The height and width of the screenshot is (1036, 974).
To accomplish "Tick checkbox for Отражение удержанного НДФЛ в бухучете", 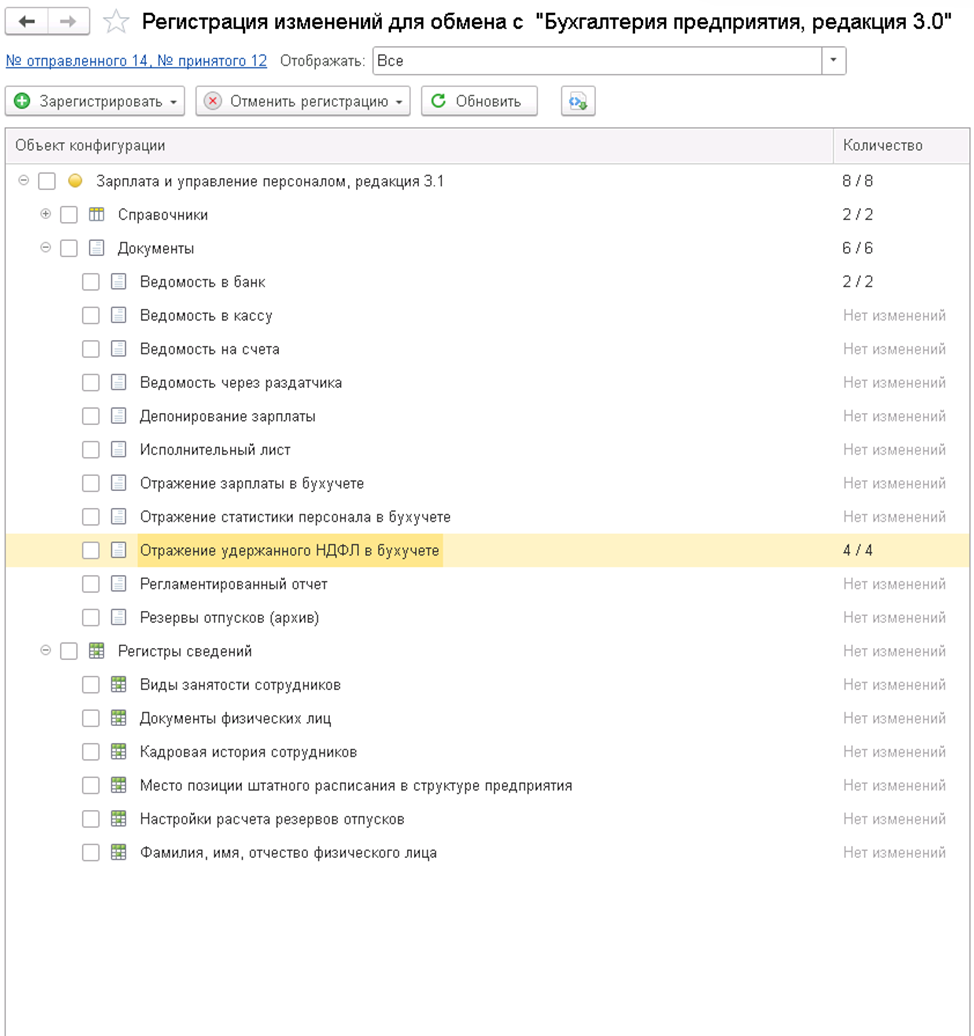I will pos(91,550).
